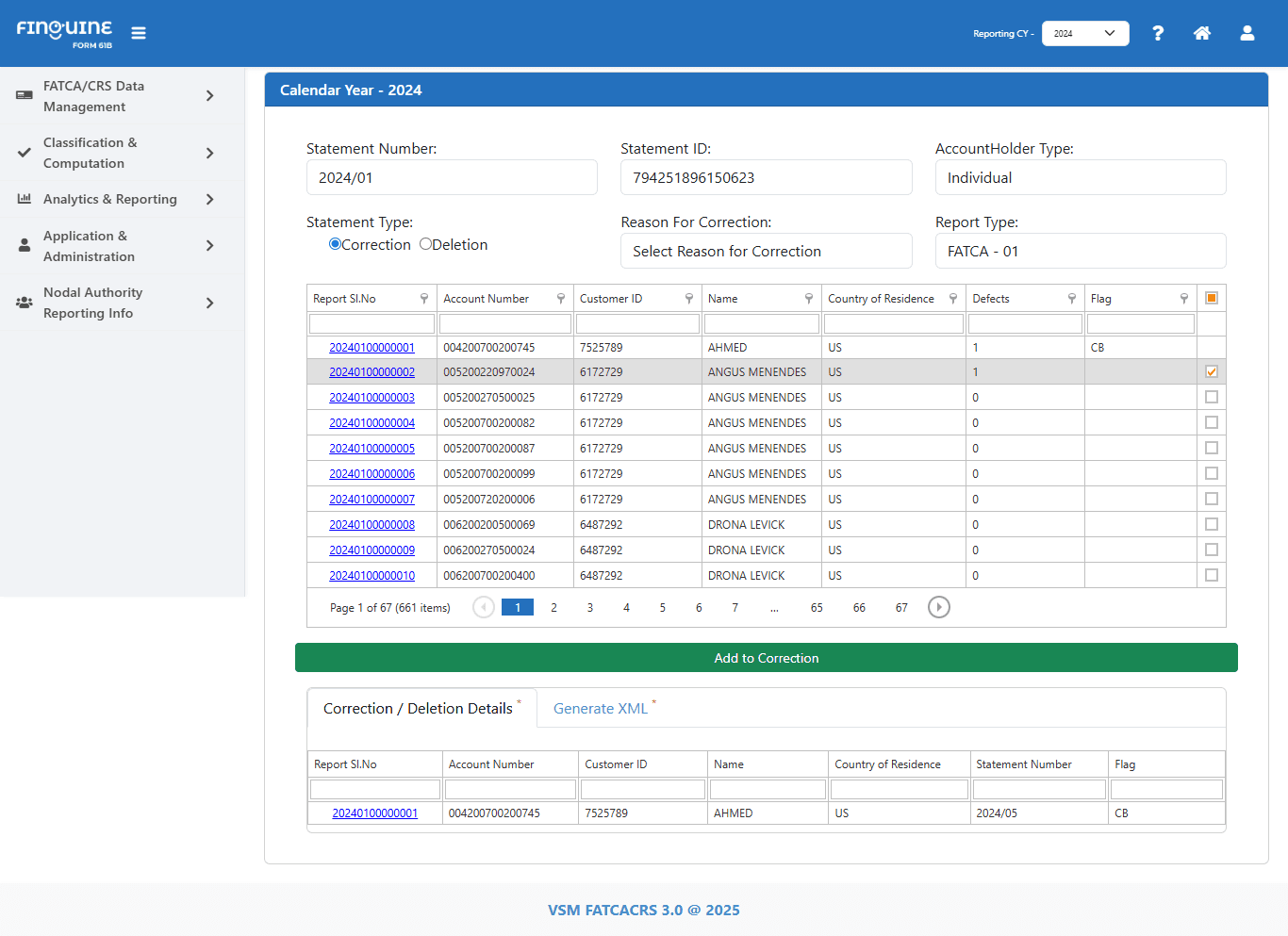Viewport: 1288px width, 936px height.
Task: Open report link 20240100000005
Action: pos(372,449)
